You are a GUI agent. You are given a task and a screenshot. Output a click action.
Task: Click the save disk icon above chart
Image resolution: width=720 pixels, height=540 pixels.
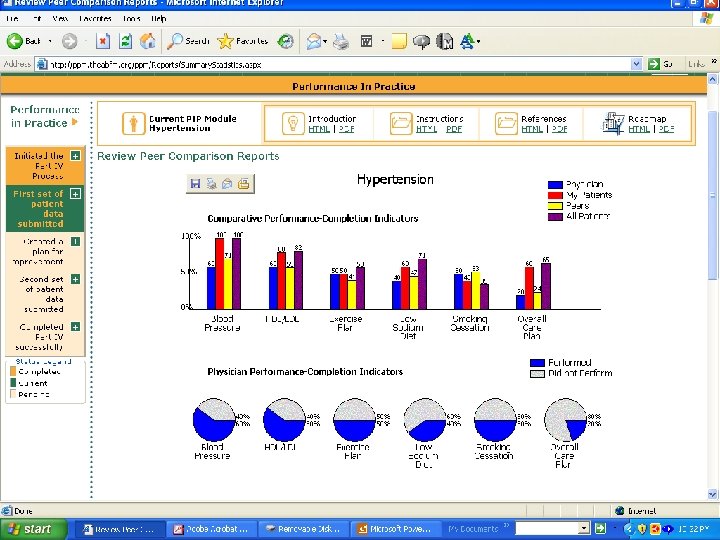click(195, 184)
